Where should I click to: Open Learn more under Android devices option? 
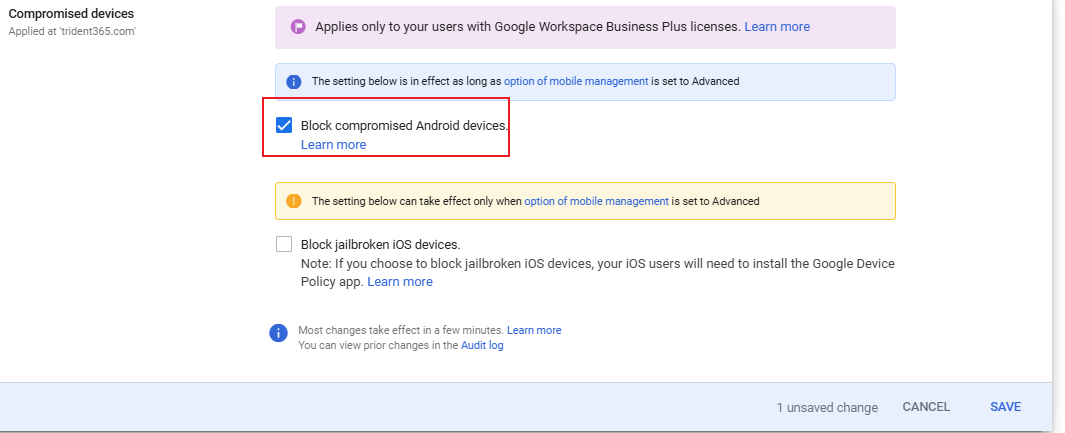(333, 145)
